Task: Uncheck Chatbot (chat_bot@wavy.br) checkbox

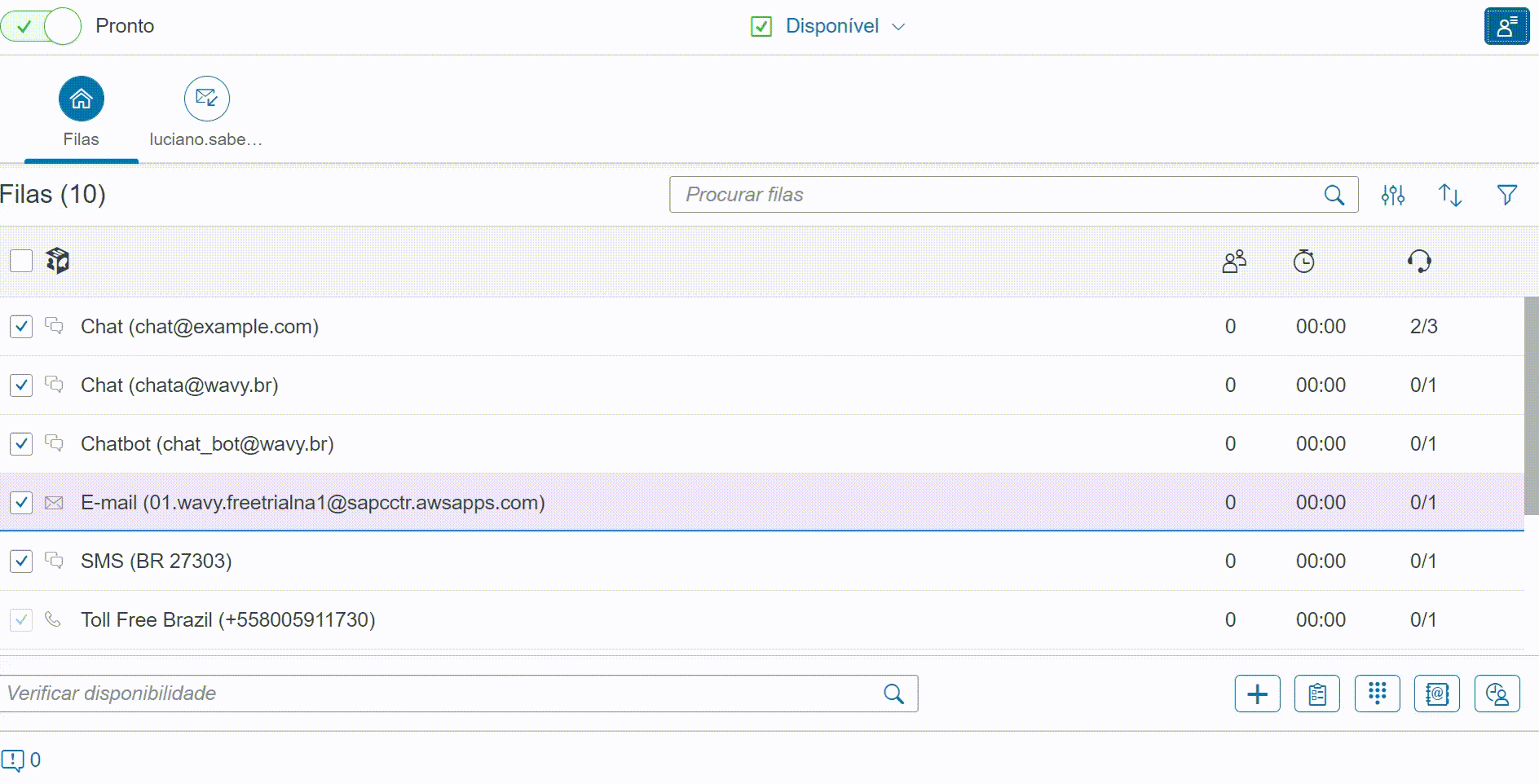Action: pos(21,444)
